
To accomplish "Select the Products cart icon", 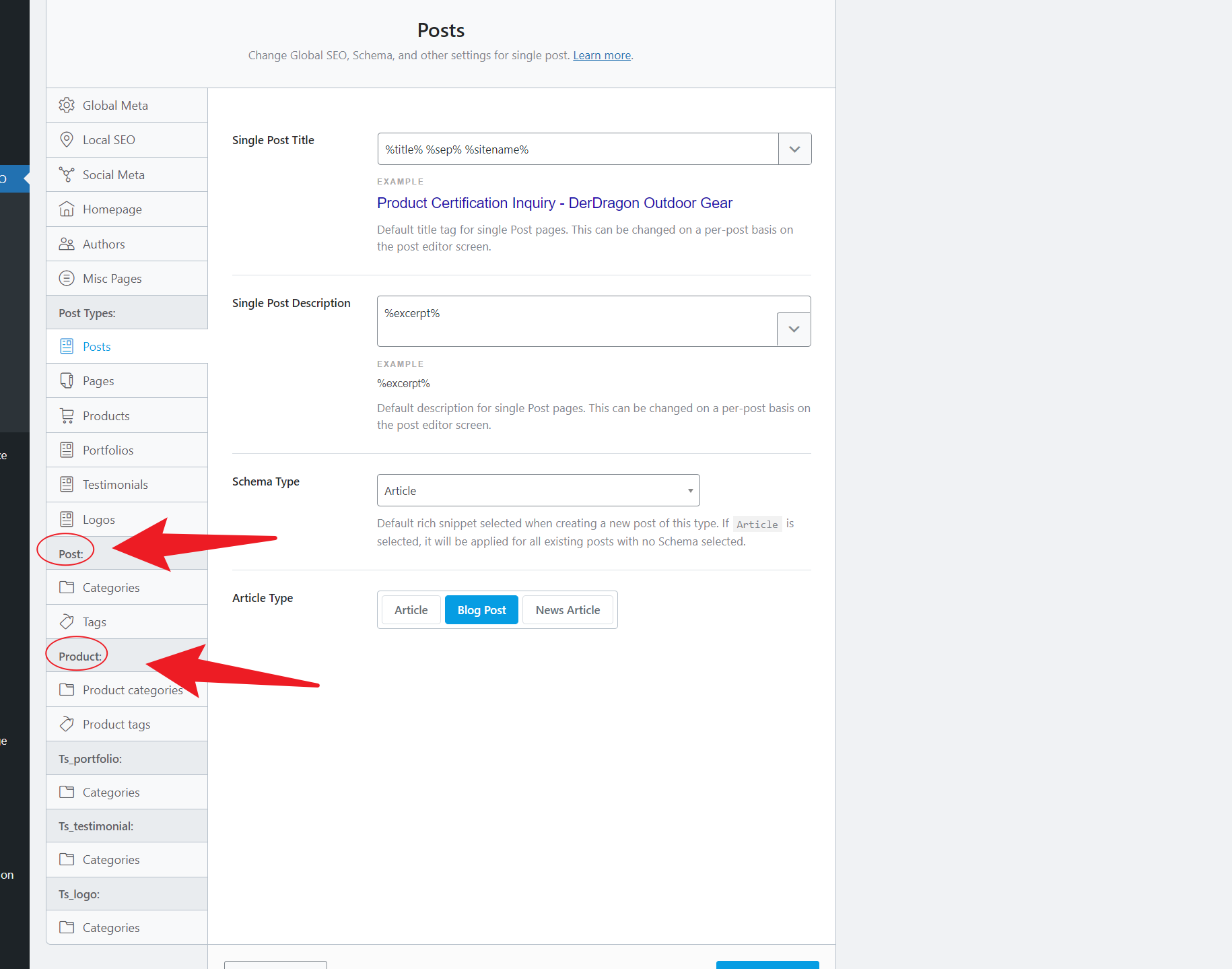I will coord(67,415).
